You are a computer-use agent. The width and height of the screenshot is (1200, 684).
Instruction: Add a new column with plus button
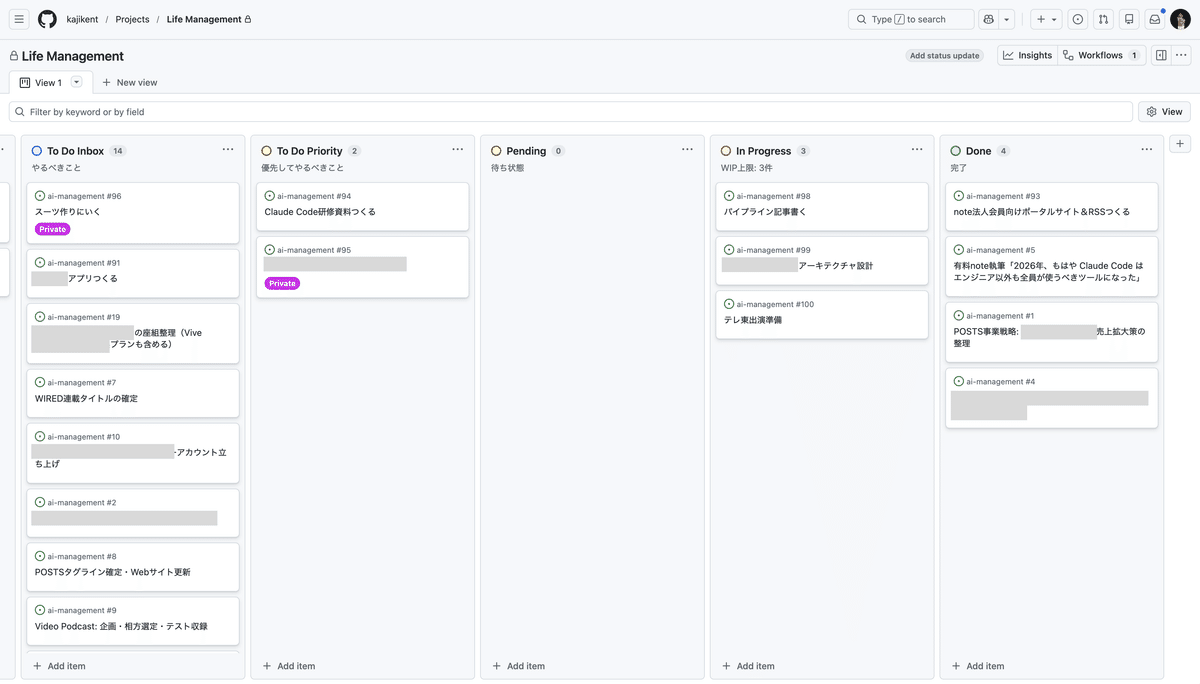1180,144
